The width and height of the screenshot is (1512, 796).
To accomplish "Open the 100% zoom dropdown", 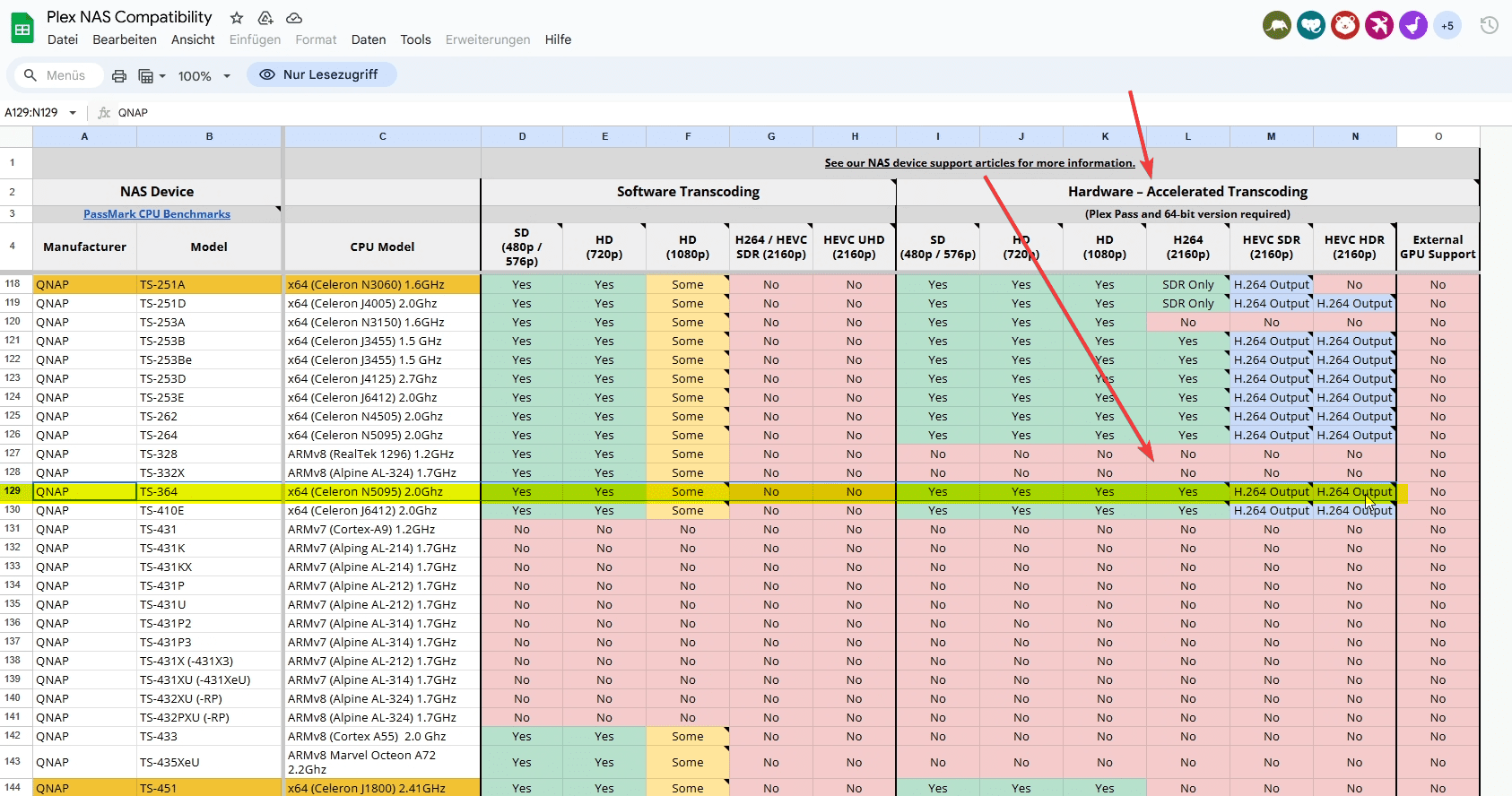I will [204, 76].
